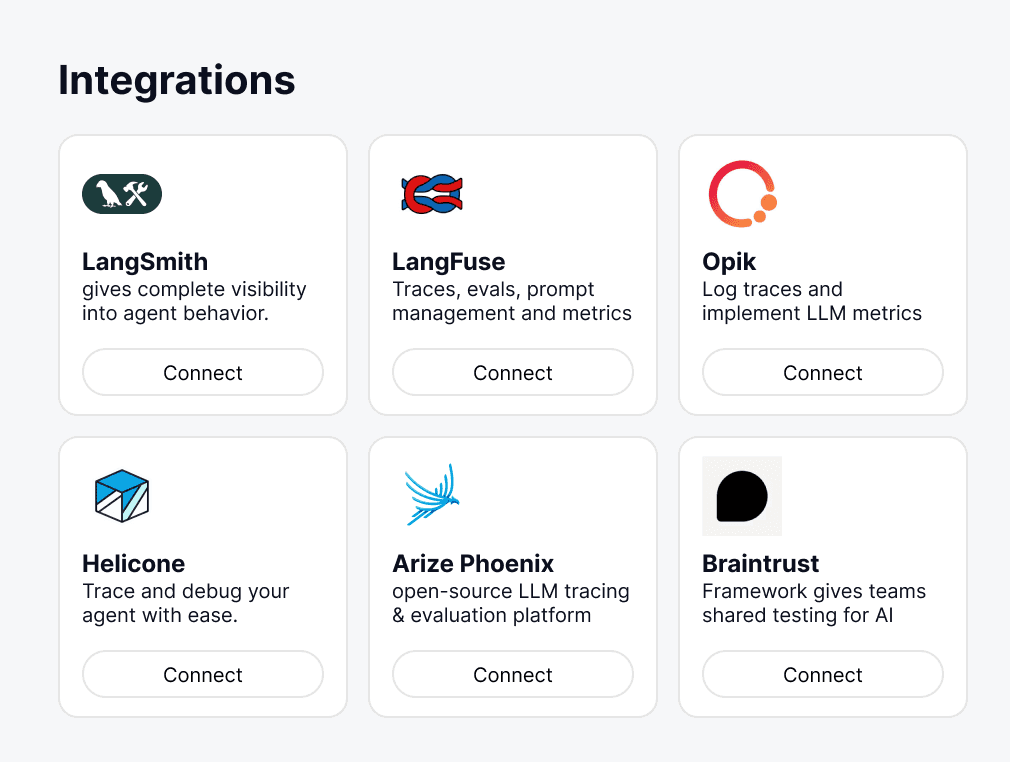Screen dimensions: 1010x762
Task: Click the Integrations page heading
Action: [177, 80]
